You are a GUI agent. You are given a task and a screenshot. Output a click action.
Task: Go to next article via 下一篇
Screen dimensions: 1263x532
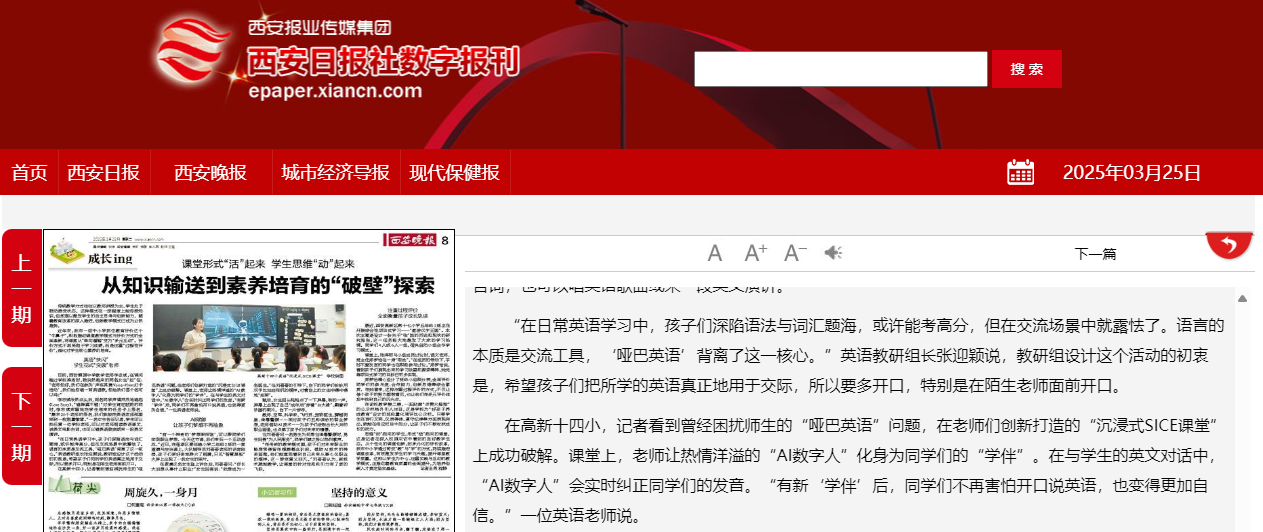(x=1095, y=254)
